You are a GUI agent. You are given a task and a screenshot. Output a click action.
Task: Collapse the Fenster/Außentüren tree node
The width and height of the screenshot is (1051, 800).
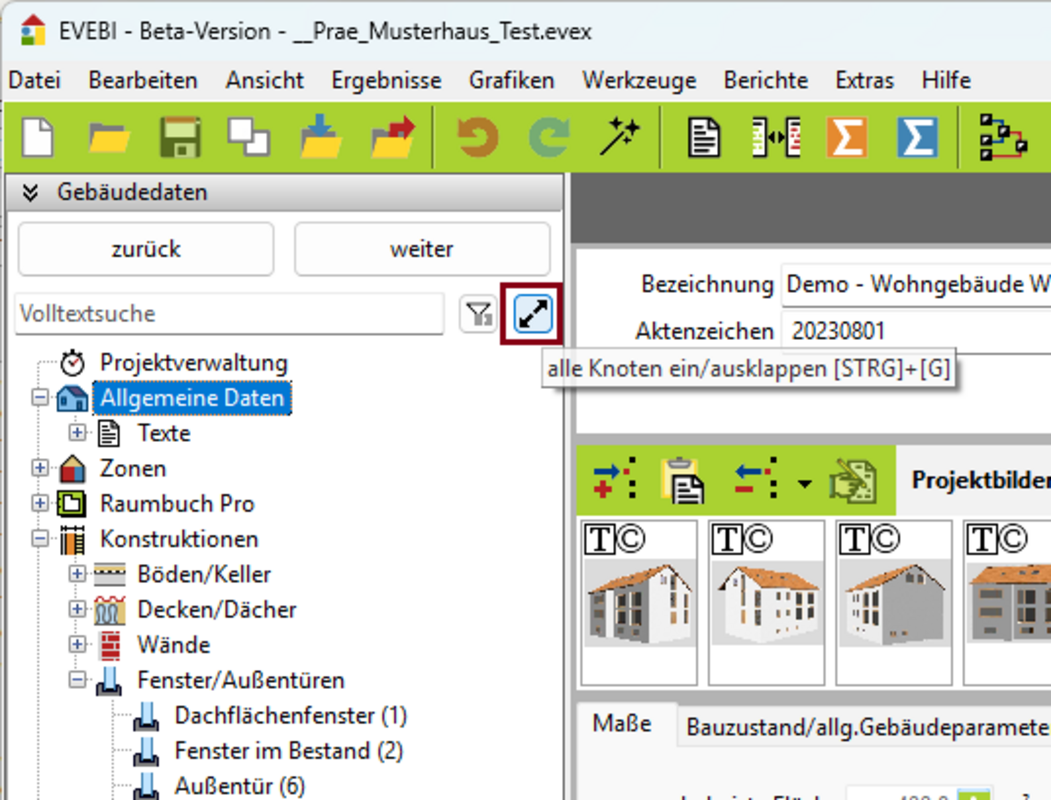click(x=77, y=680)
